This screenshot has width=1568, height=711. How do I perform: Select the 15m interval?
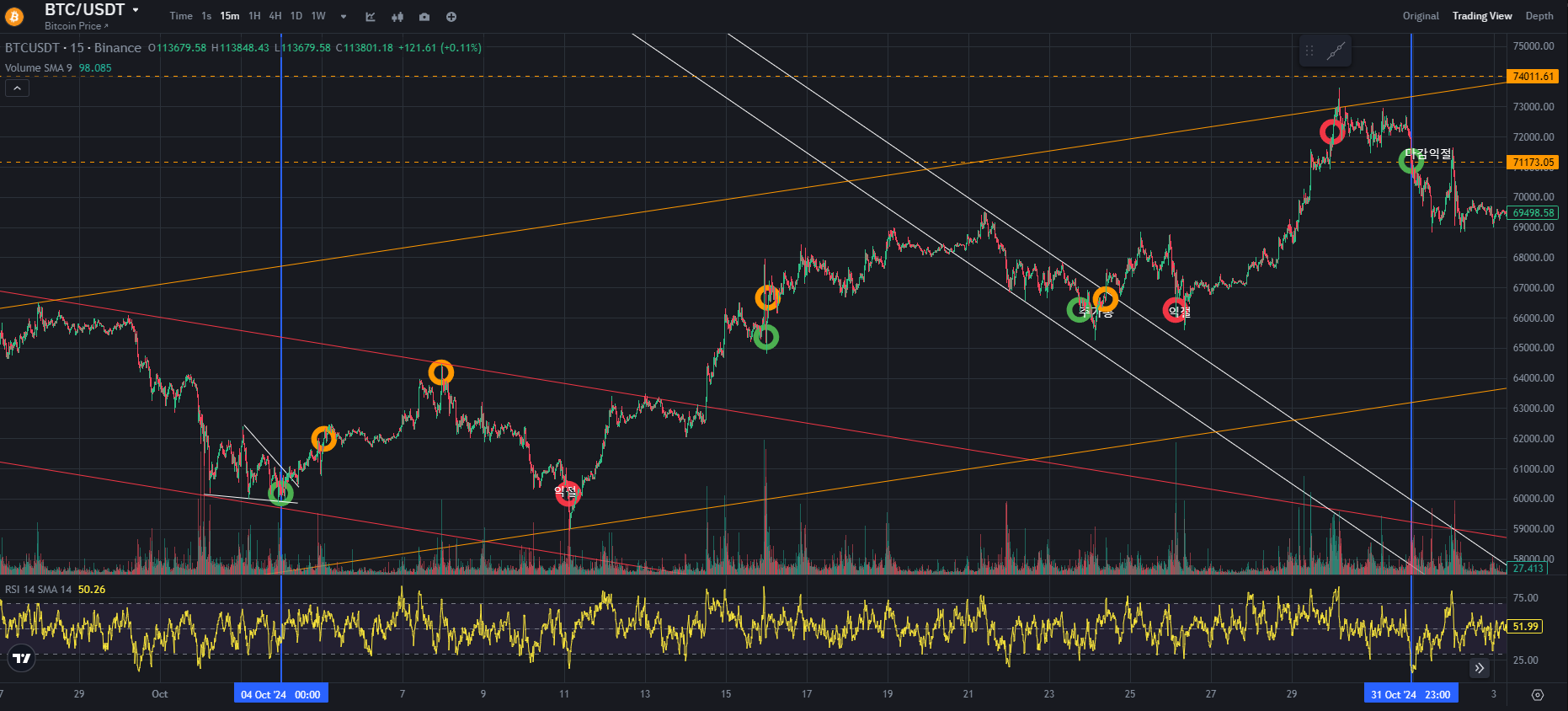(230, 16)
